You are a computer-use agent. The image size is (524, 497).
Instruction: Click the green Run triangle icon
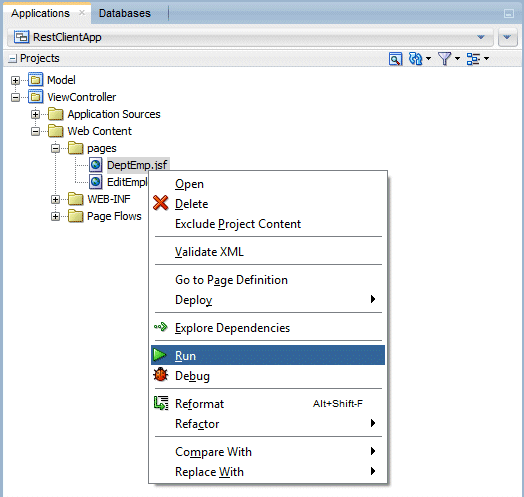tap(160, 355)
